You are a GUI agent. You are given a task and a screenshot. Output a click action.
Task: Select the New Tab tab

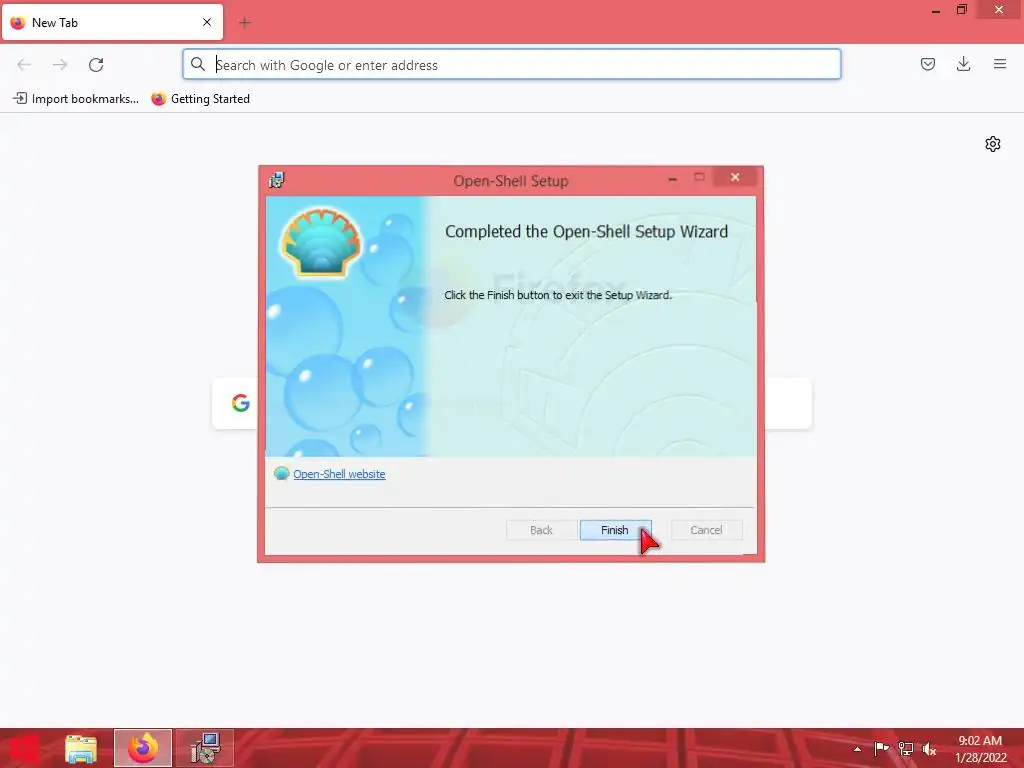112,22
